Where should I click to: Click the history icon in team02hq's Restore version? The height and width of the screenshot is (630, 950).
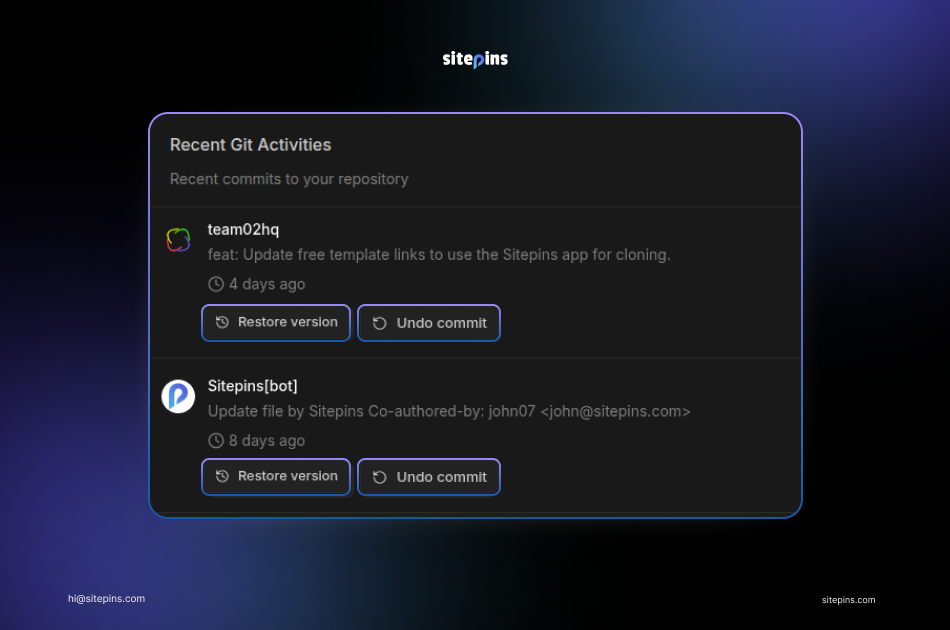[x=223, y=323]
